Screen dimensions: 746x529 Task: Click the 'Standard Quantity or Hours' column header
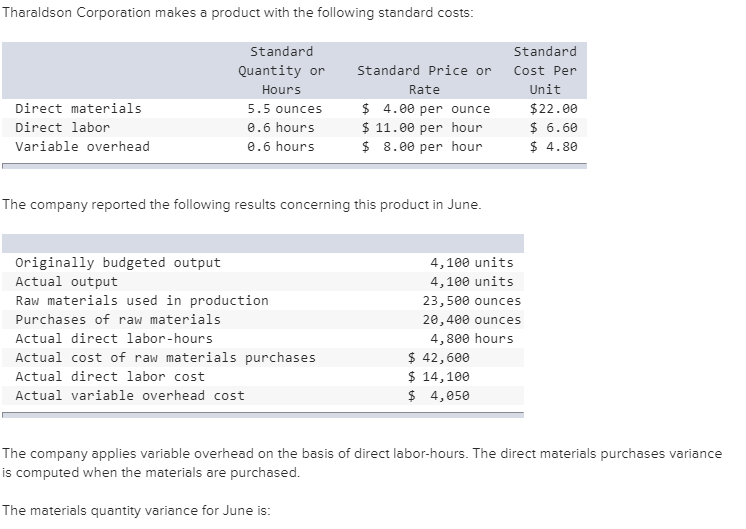281,70
